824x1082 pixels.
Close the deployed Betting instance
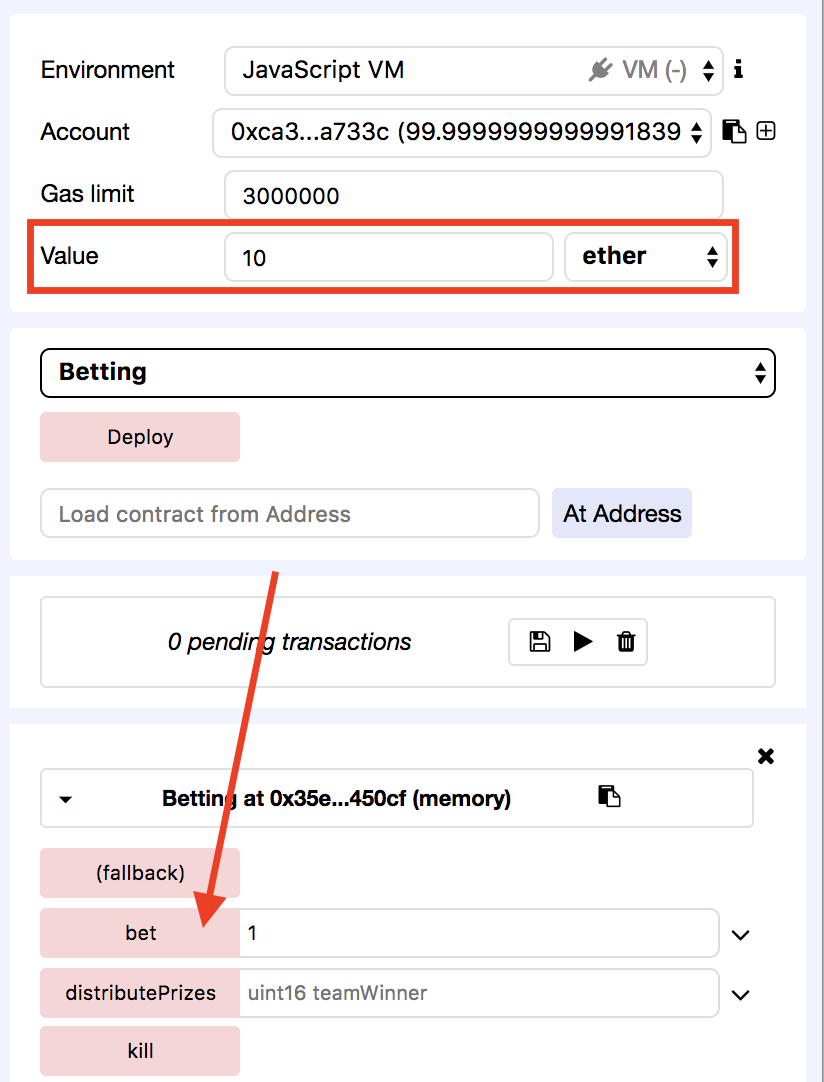click(x=766, y=756)
